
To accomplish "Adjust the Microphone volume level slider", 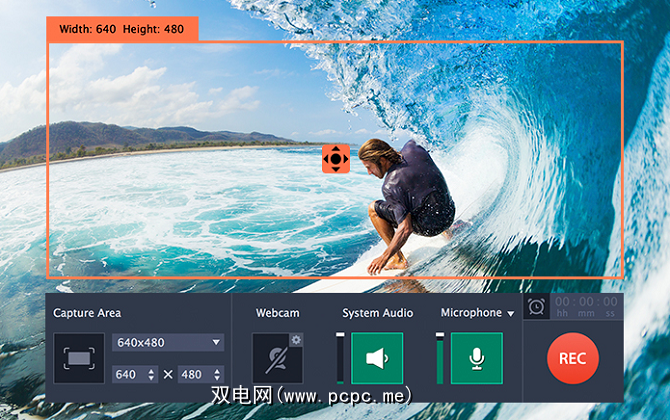I will coord(440,358).
